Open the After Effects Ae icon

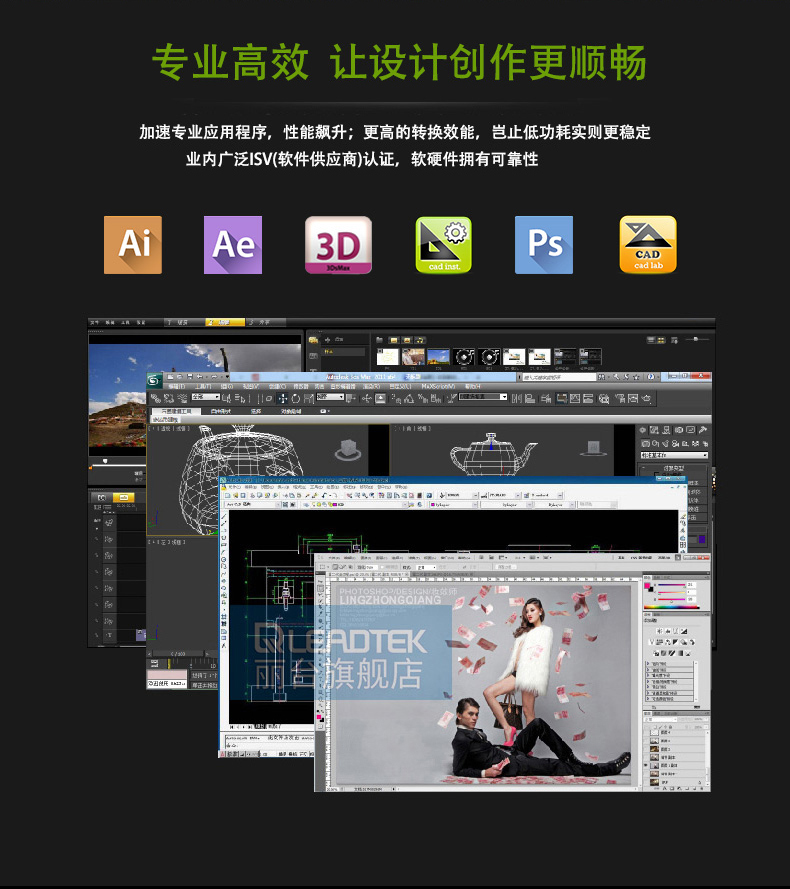point(234,245)
